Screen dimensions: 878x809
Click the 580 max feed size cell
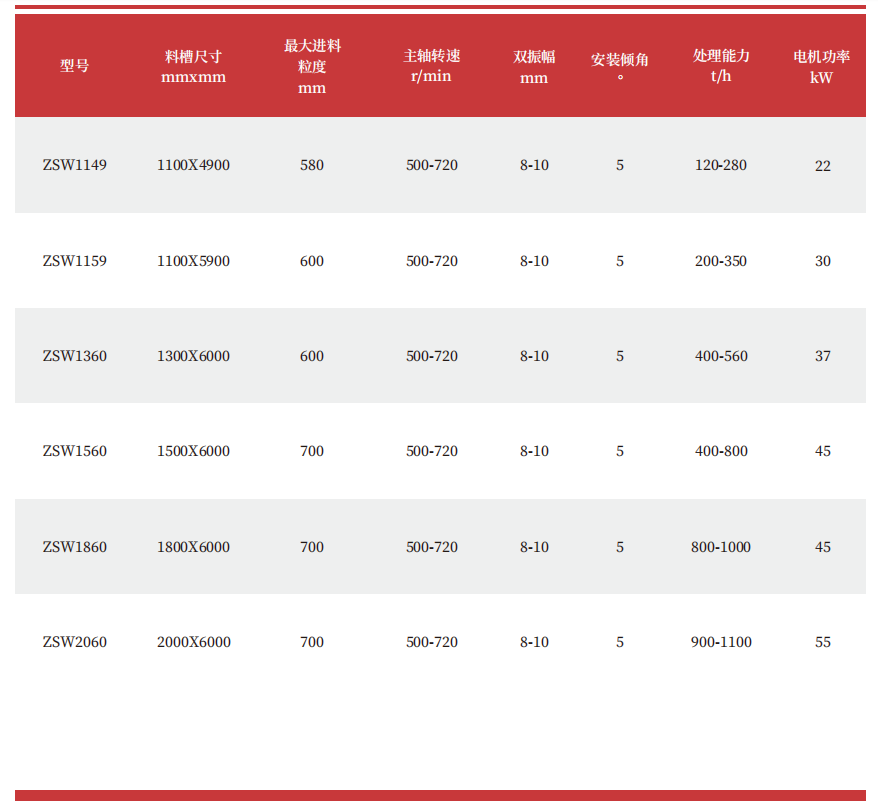[312, 165]
